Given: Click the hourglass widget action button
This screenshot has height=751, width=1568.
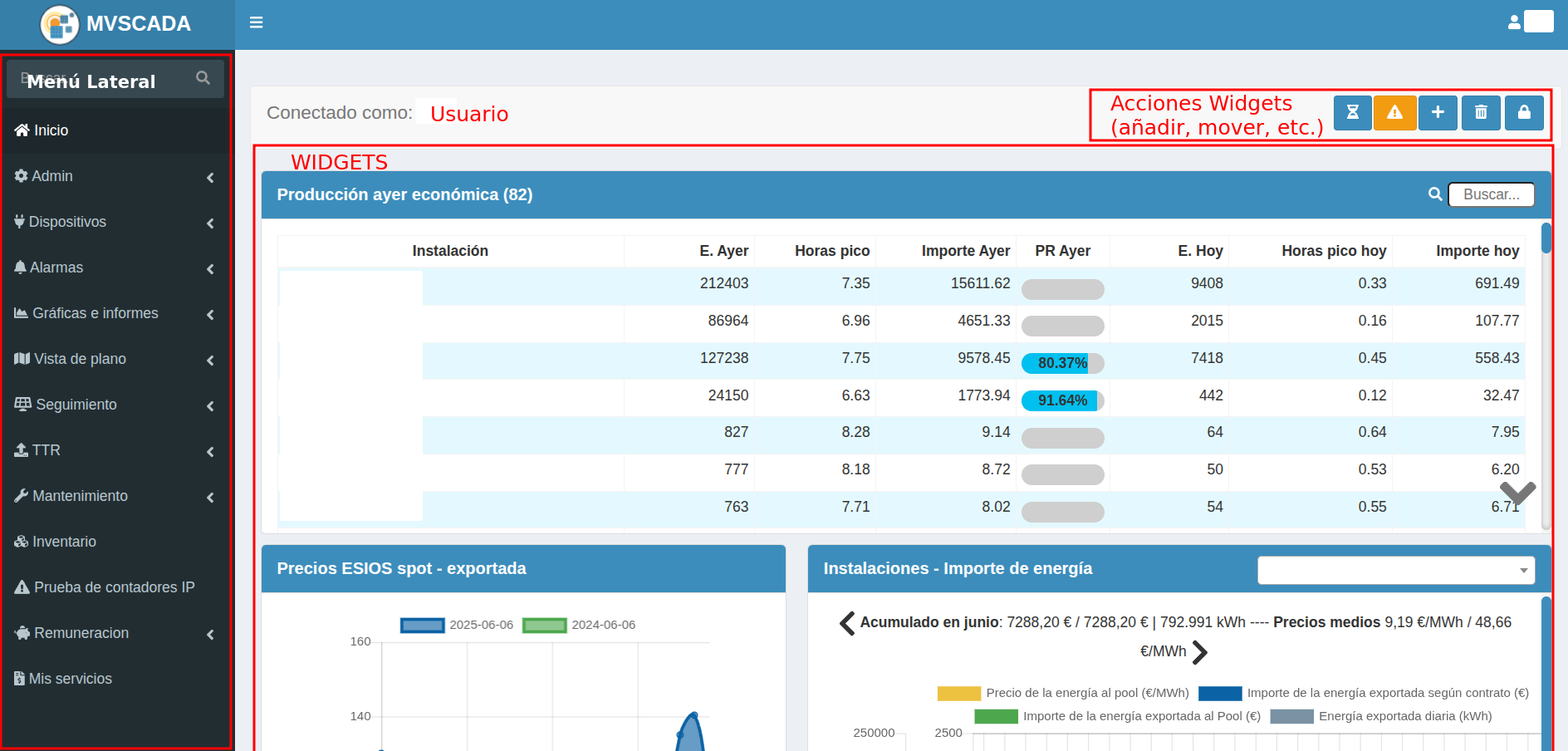Looking at the screenshot, I should tap(1352, 112).
